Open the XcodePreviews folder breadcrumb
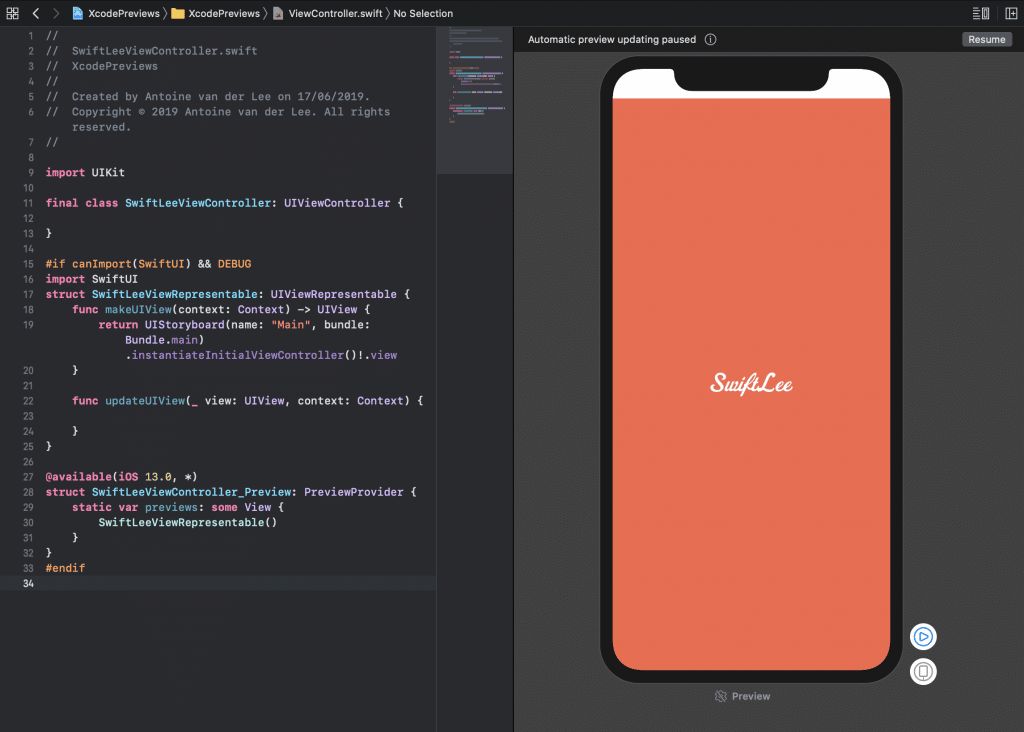 coord(222,14)
